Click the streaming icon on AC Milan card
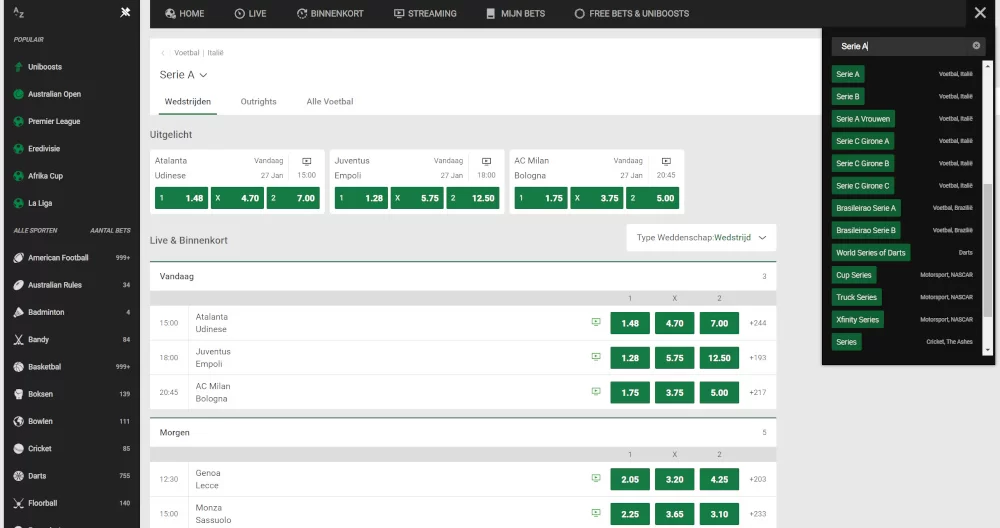 [666, 161]
